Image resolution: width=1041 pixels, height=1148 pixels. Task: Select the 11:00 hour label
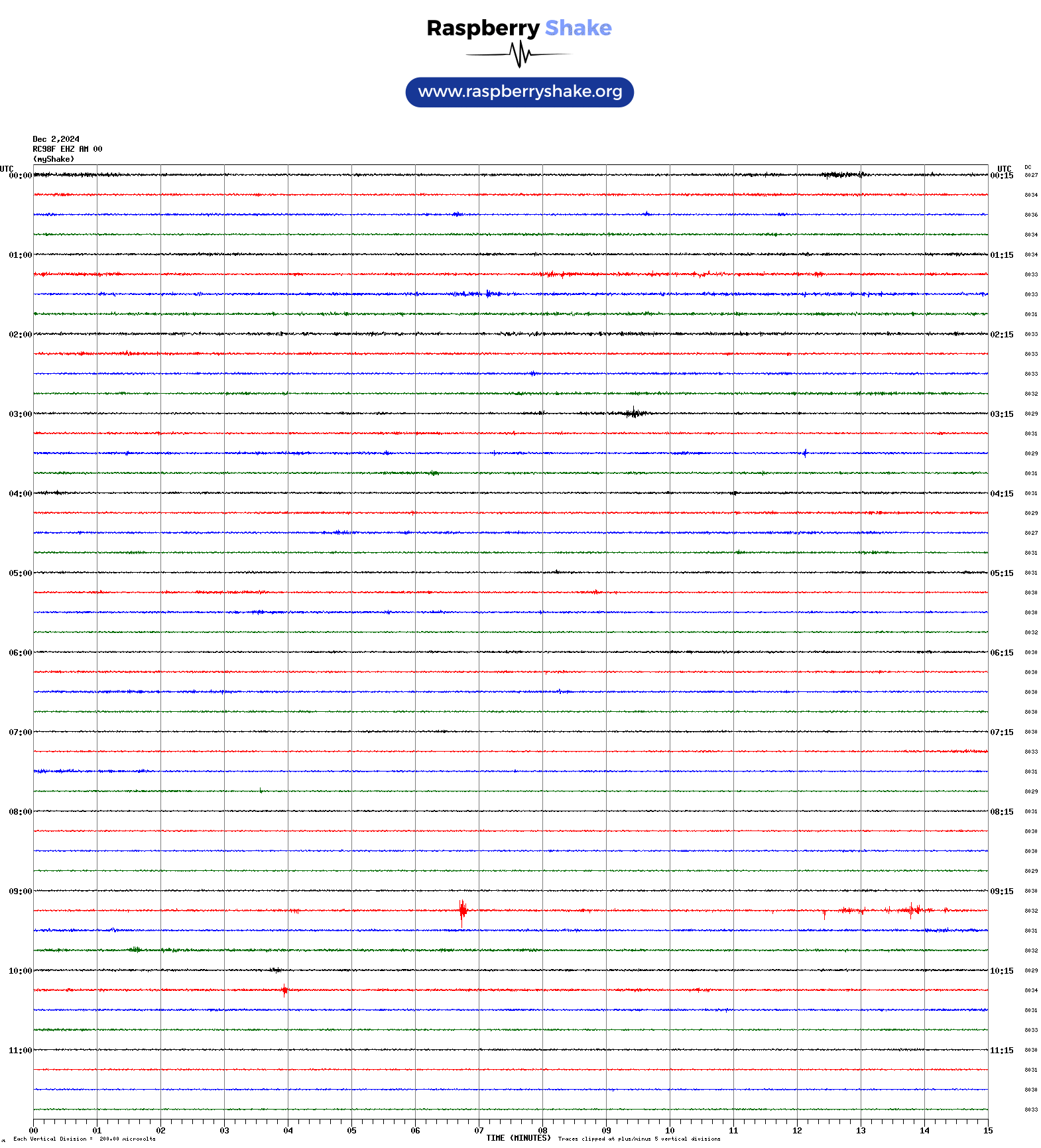21,1051
